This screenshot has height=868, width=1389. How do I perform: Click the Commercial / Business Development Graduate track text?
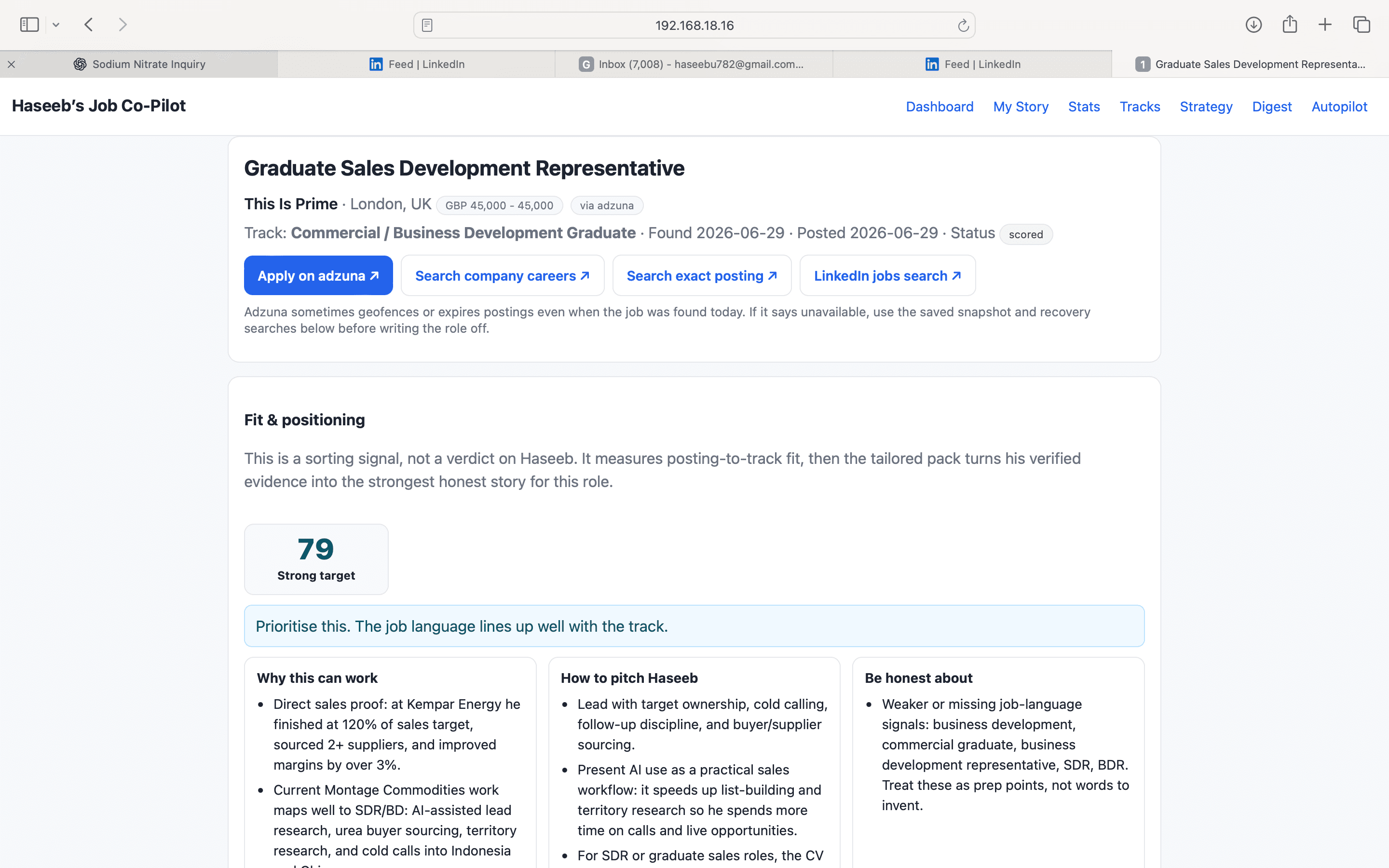click(x=463, y=233)
